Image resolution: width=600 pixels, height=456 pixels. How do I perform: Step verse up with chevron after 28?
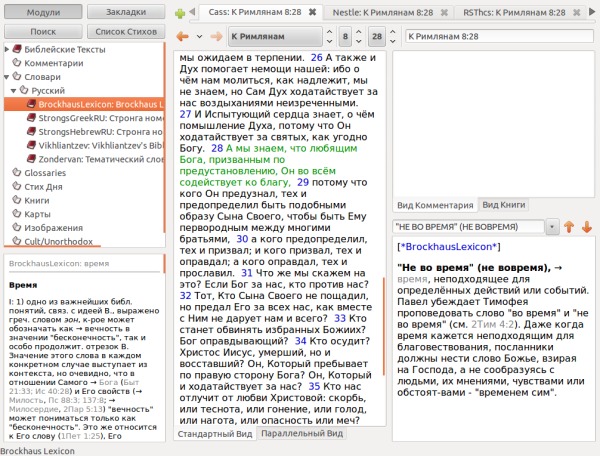click(x=393, y=31)
